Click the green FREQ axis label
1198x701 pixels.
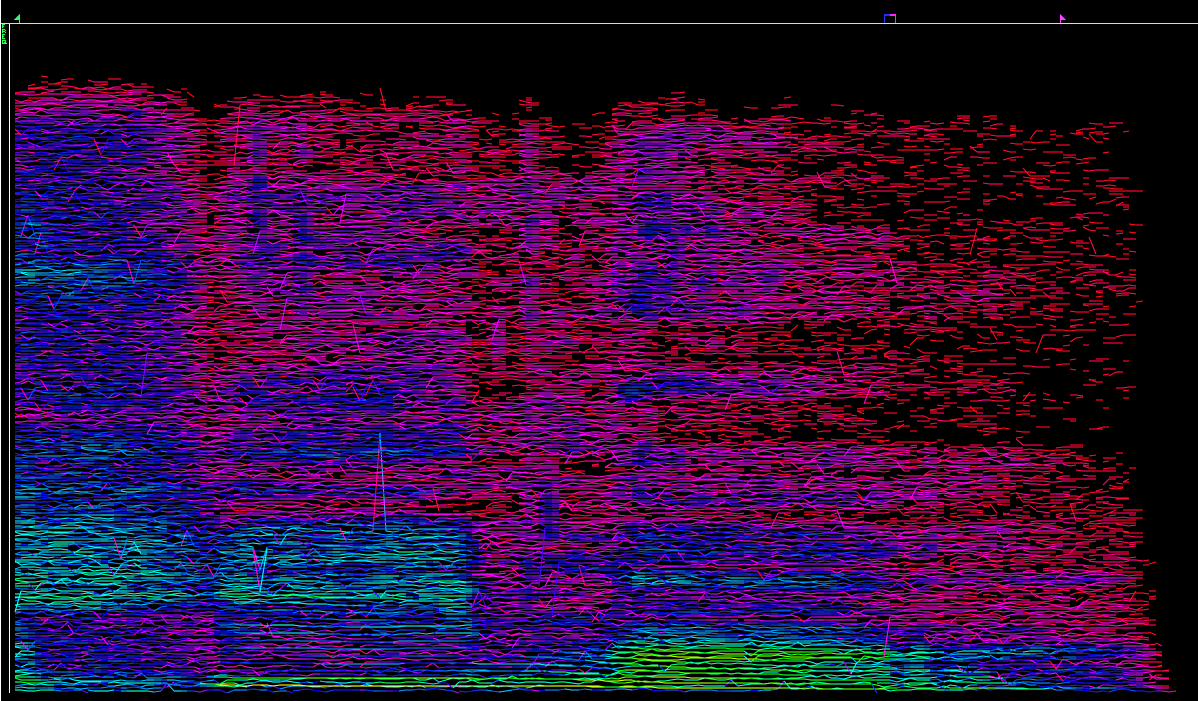point(4,35)
